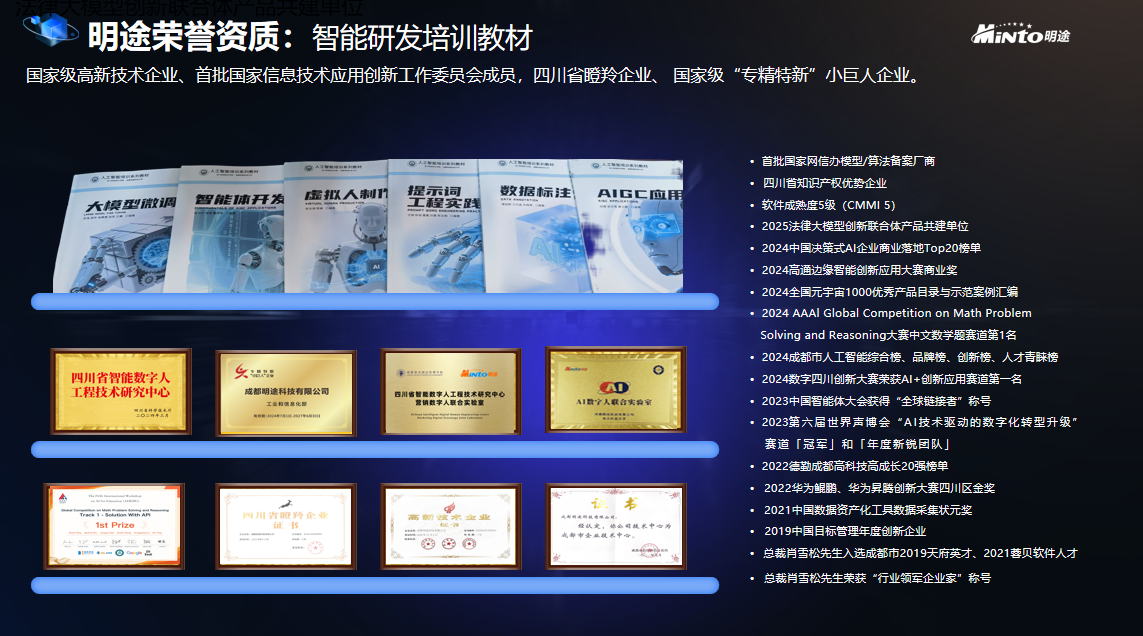Click bullet 总裁肖雪松先生入选成都市2019天府英才
Viewport: 1143px width, 636px height.
coord(920,553)
